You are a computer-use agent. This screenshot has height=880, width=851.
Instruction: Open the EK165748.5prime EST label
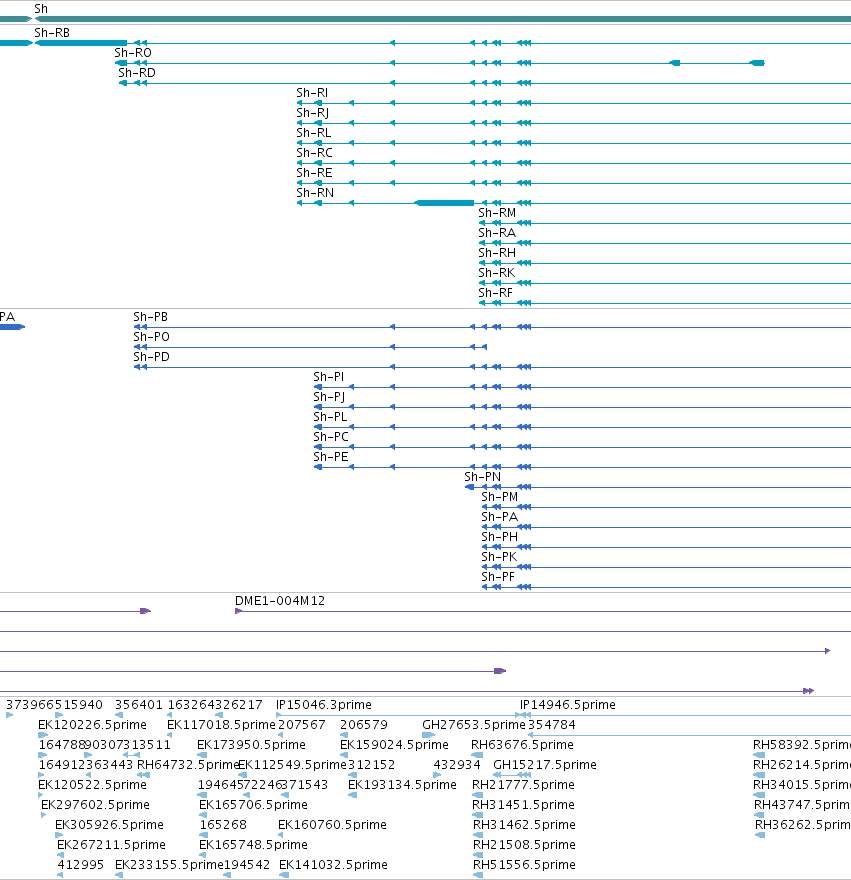click(253, 845)
